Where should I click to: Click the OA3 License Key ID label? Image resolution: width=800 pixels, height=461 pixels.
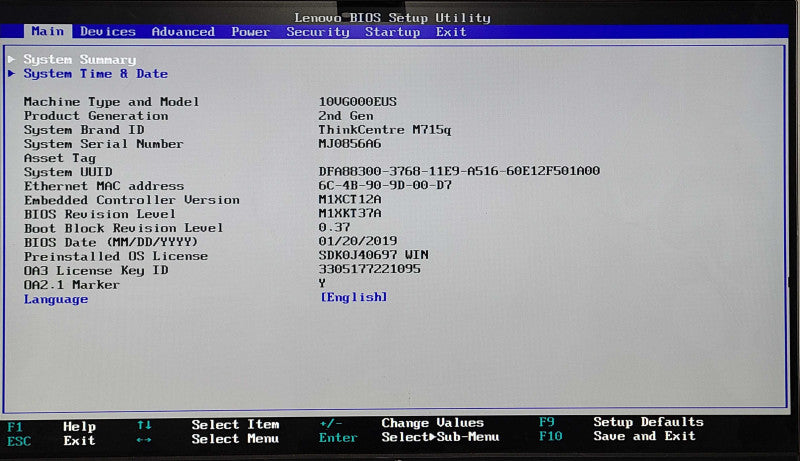click(96, 270)
